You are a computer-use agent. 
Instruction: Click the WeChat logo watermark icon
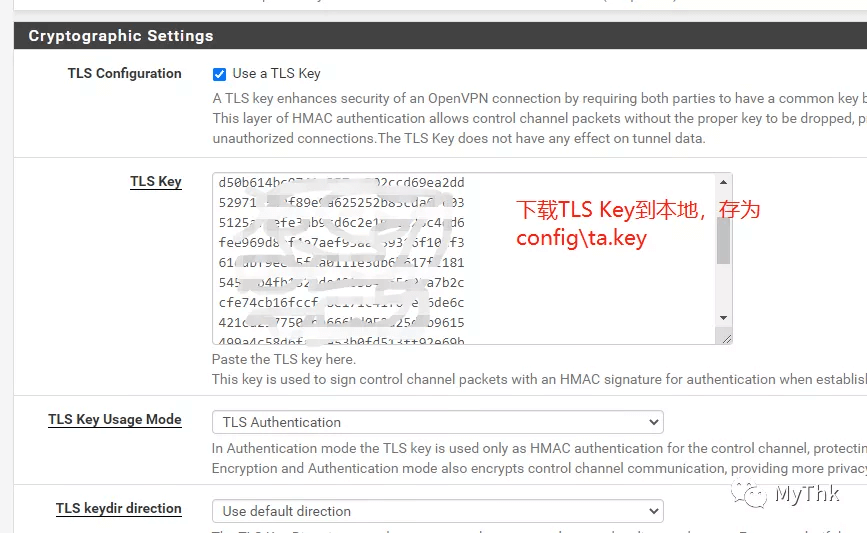click(749, 493)
